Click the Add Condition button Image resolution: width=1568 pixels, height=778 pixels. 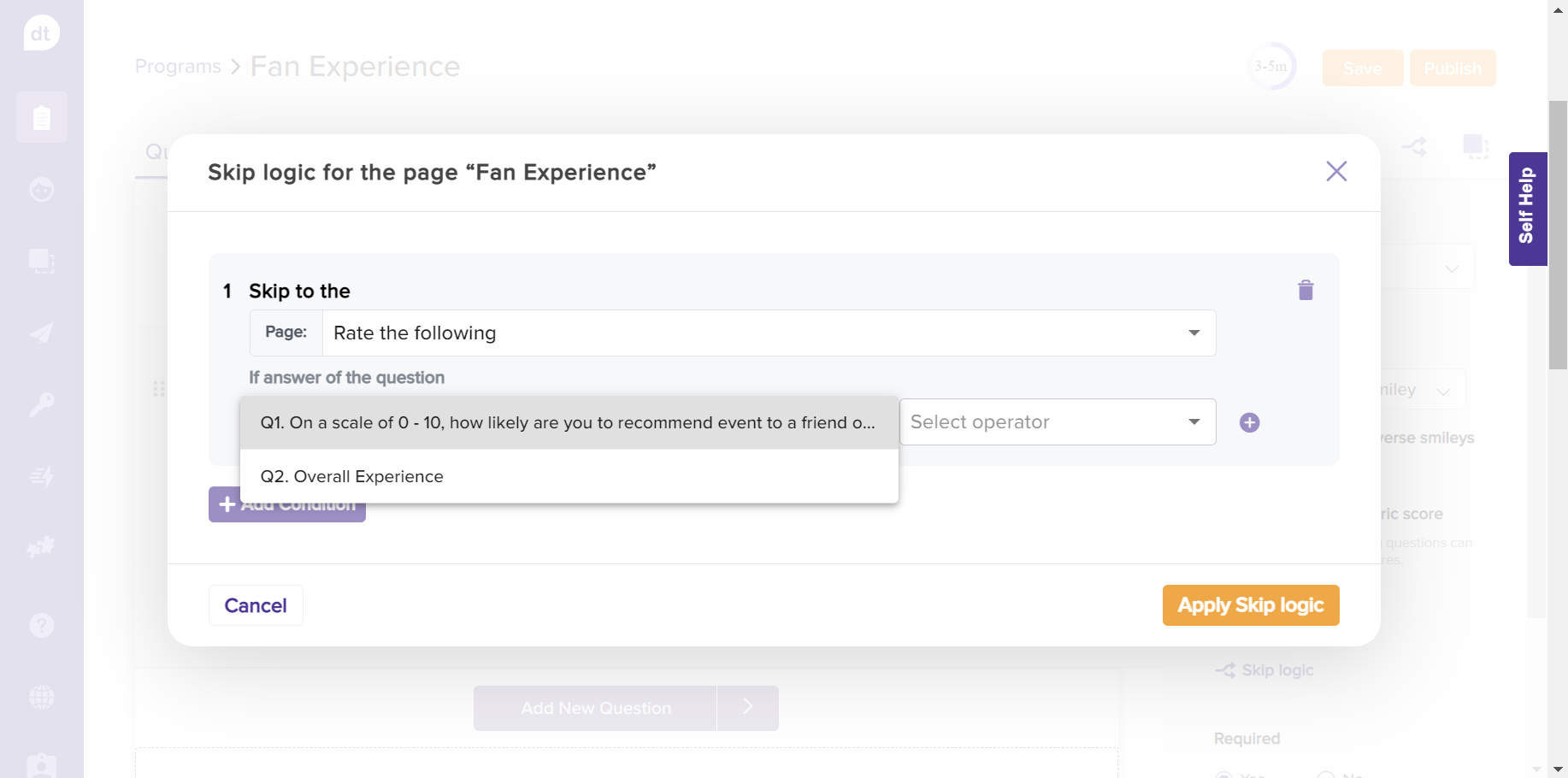coord(286,511)
